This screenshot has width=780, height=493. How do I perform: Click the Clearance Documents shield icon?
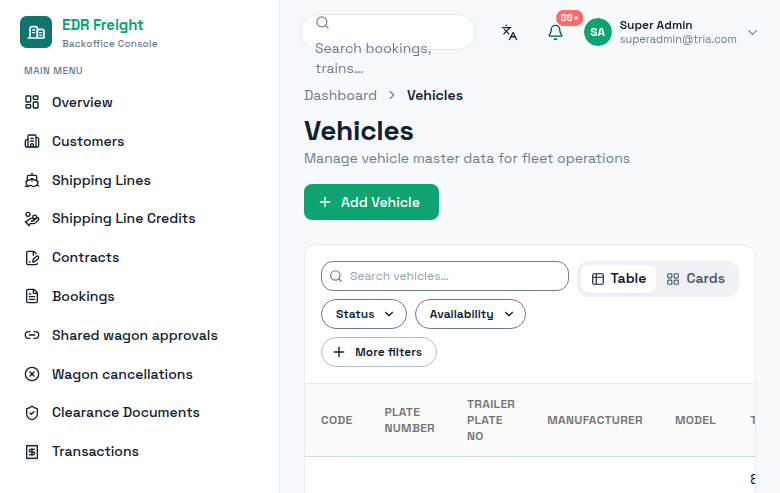(x=32, y=412)
